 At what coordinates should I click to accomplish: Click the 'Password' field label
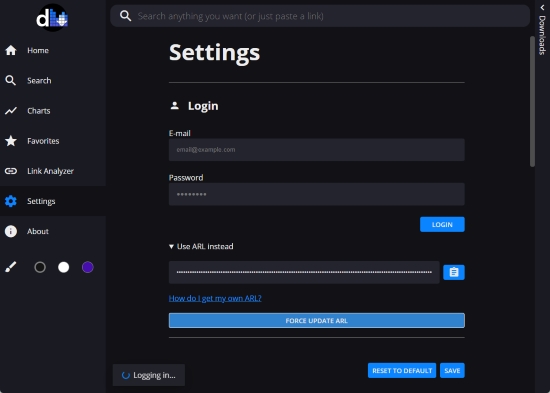[186, 178]
